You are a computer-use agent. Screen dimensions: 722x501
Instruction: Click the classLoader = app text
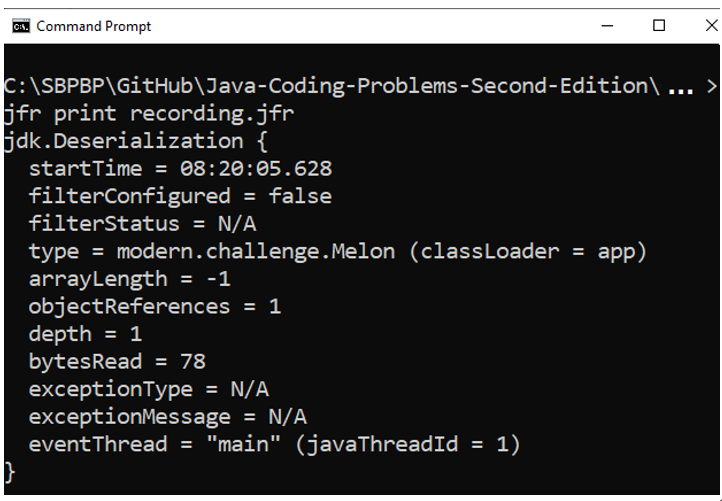coord(529,252)
